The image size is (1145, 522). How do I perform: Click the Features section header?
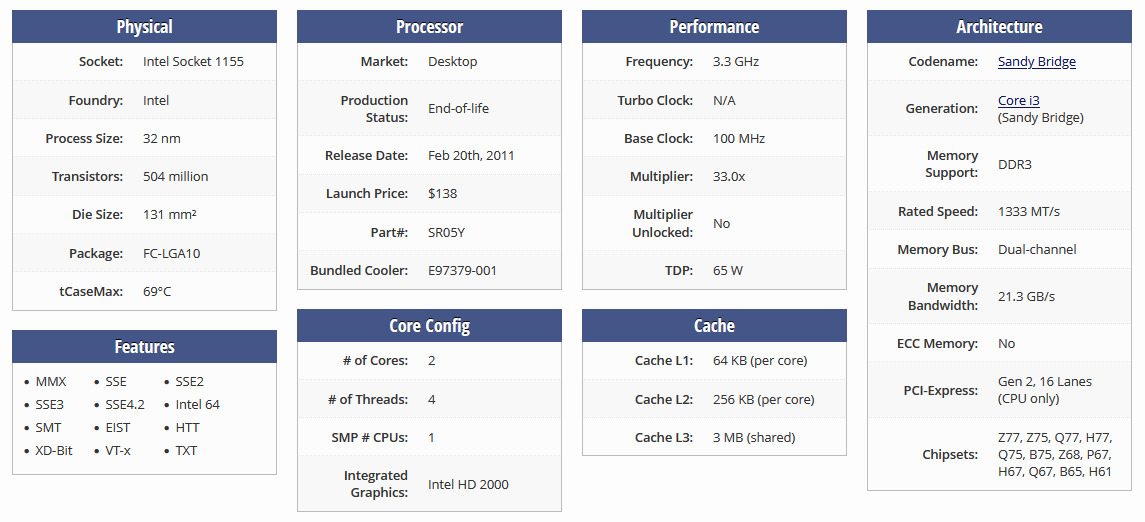[144, 347]
